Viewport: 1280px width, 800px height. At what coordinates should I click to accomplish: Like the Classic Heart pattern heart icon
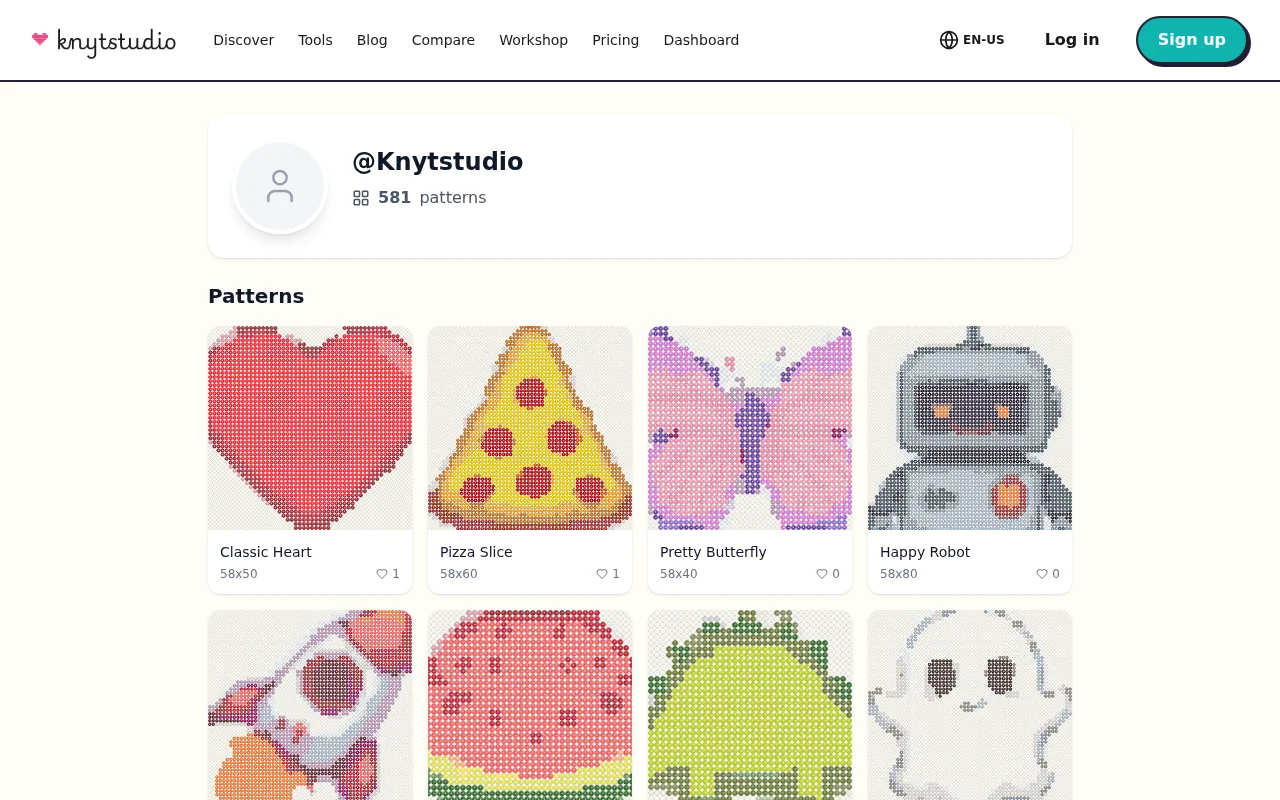click(382, 574)
